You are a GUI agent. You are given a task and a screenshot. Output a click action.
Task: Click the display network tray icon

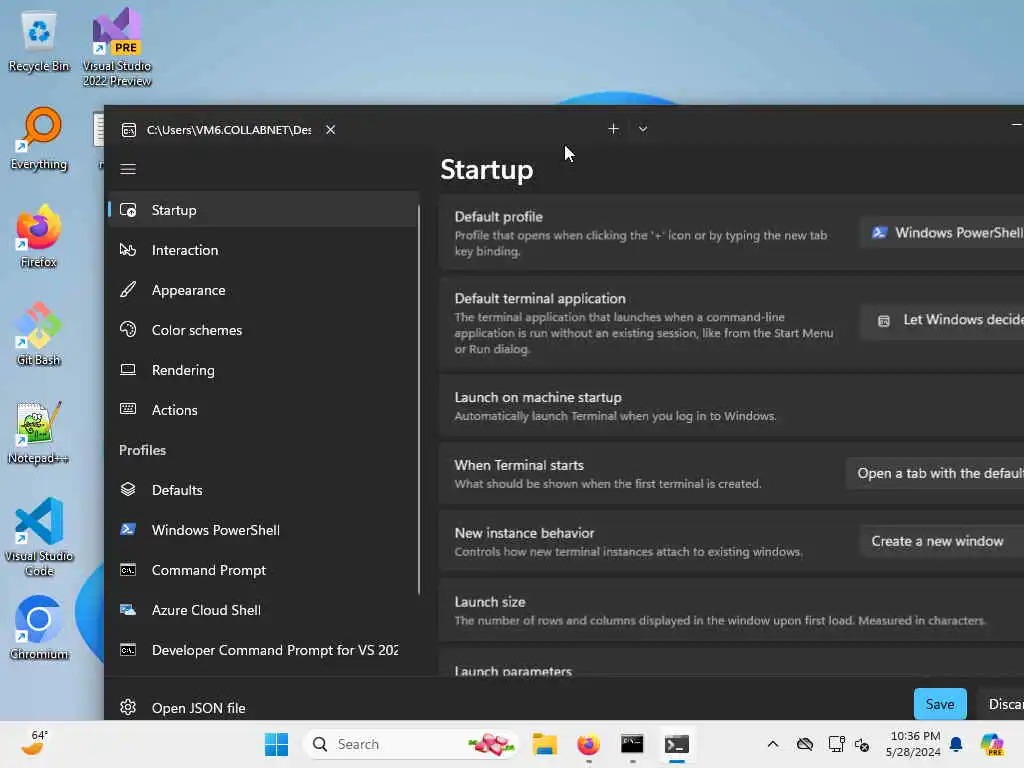836,744
